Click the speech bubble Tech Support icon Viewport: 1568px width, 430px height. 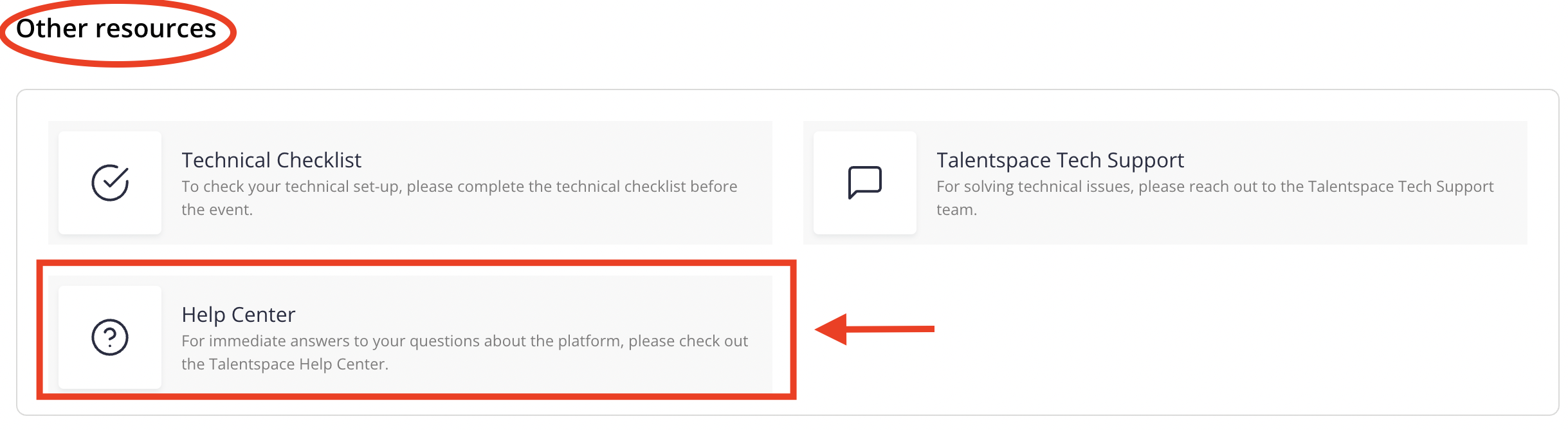[x=865, y=183]
